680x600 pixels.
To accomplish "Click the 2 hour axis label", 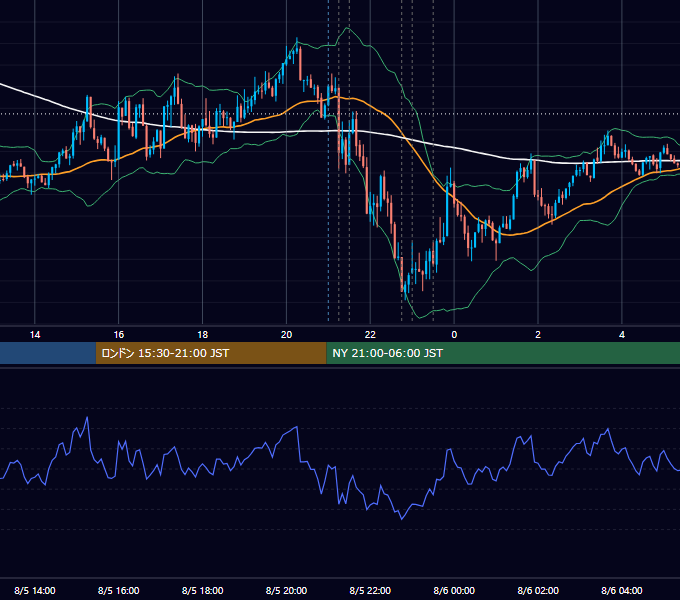I will (x=538, y=335).
